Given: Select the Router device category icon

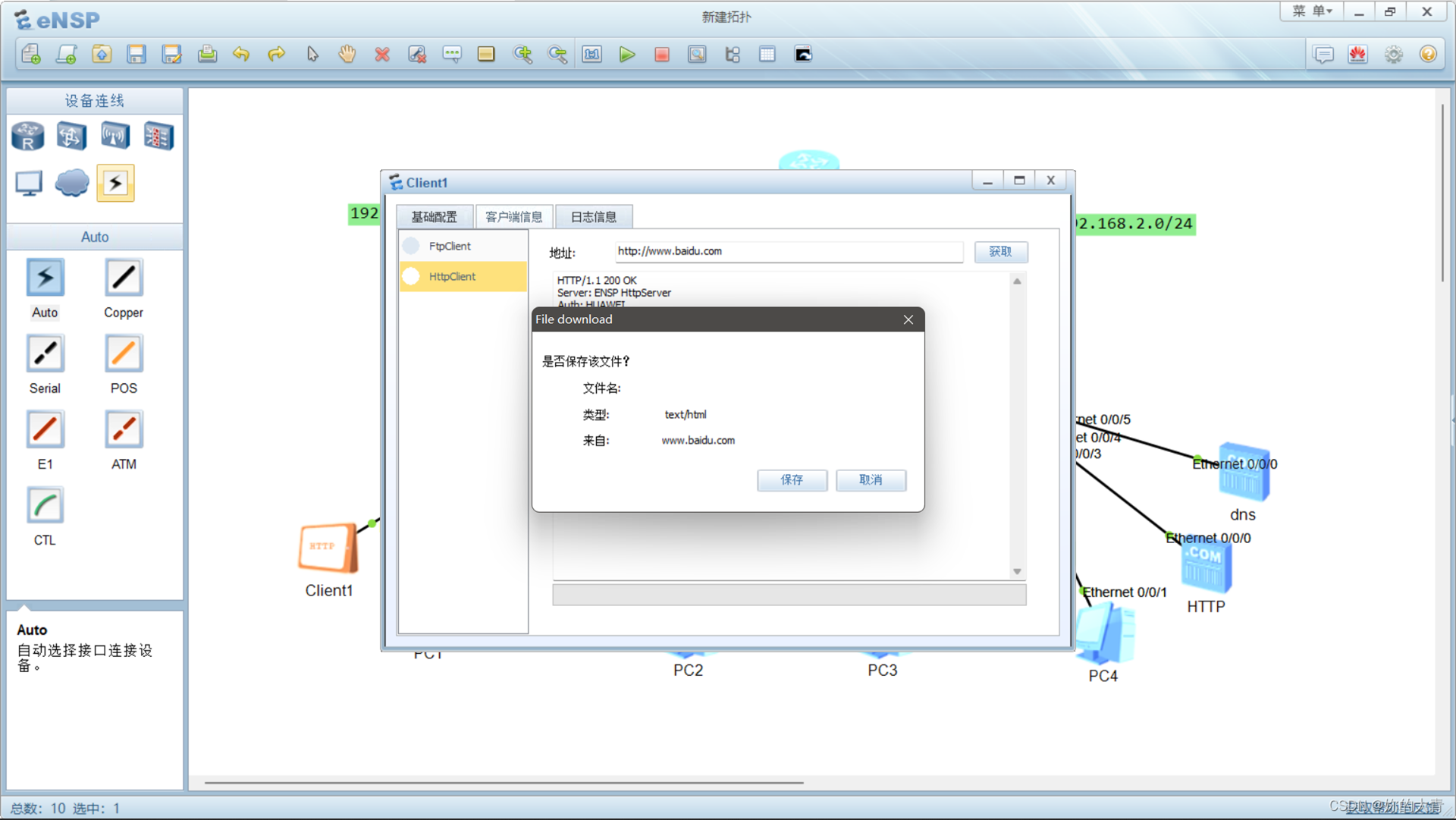Looking at the screenshot, I should 28,137.
